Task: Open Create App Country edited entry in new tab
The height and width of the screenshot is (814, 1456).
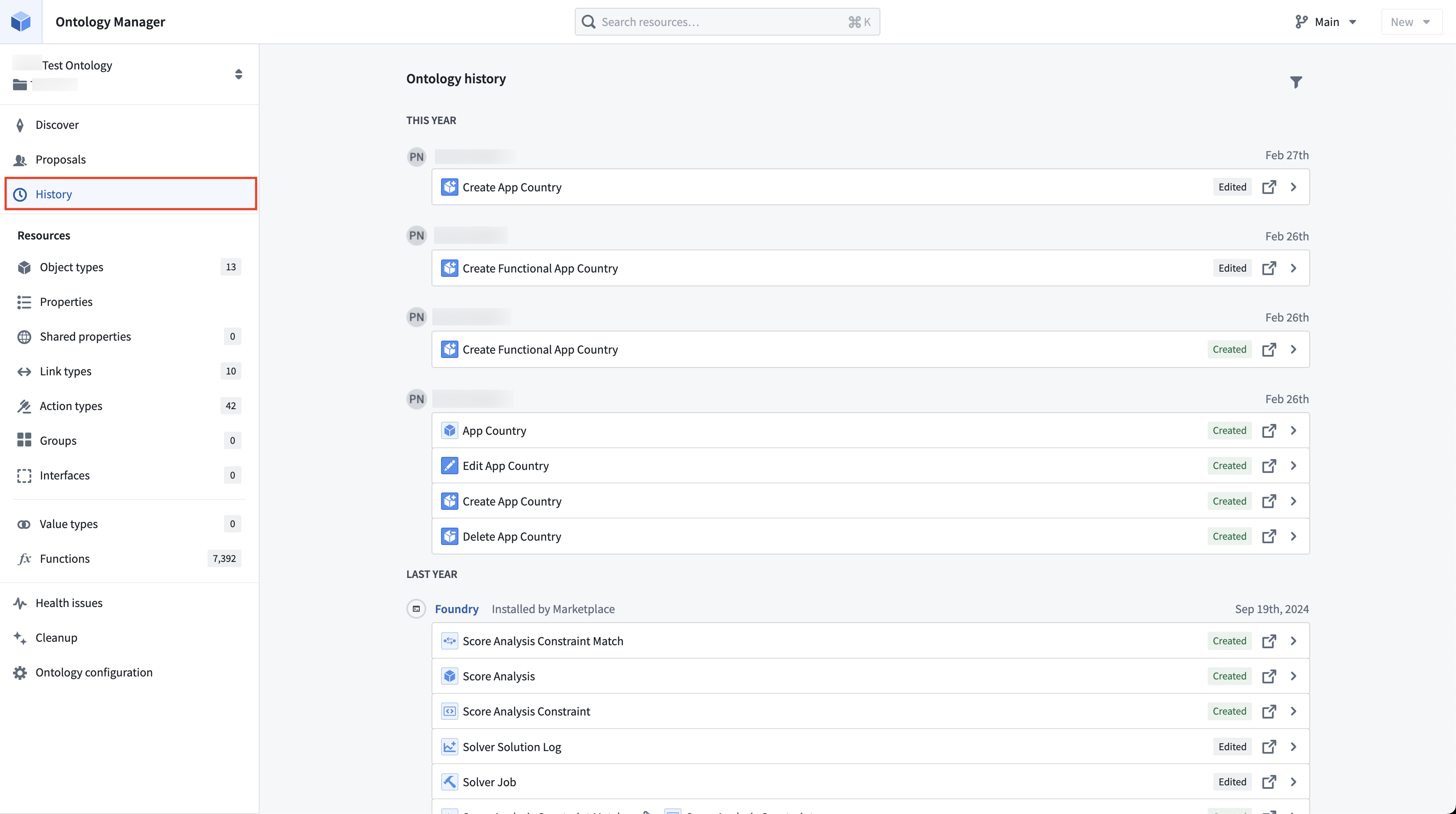Action: pyautogui.click(x=1269, y=187)
